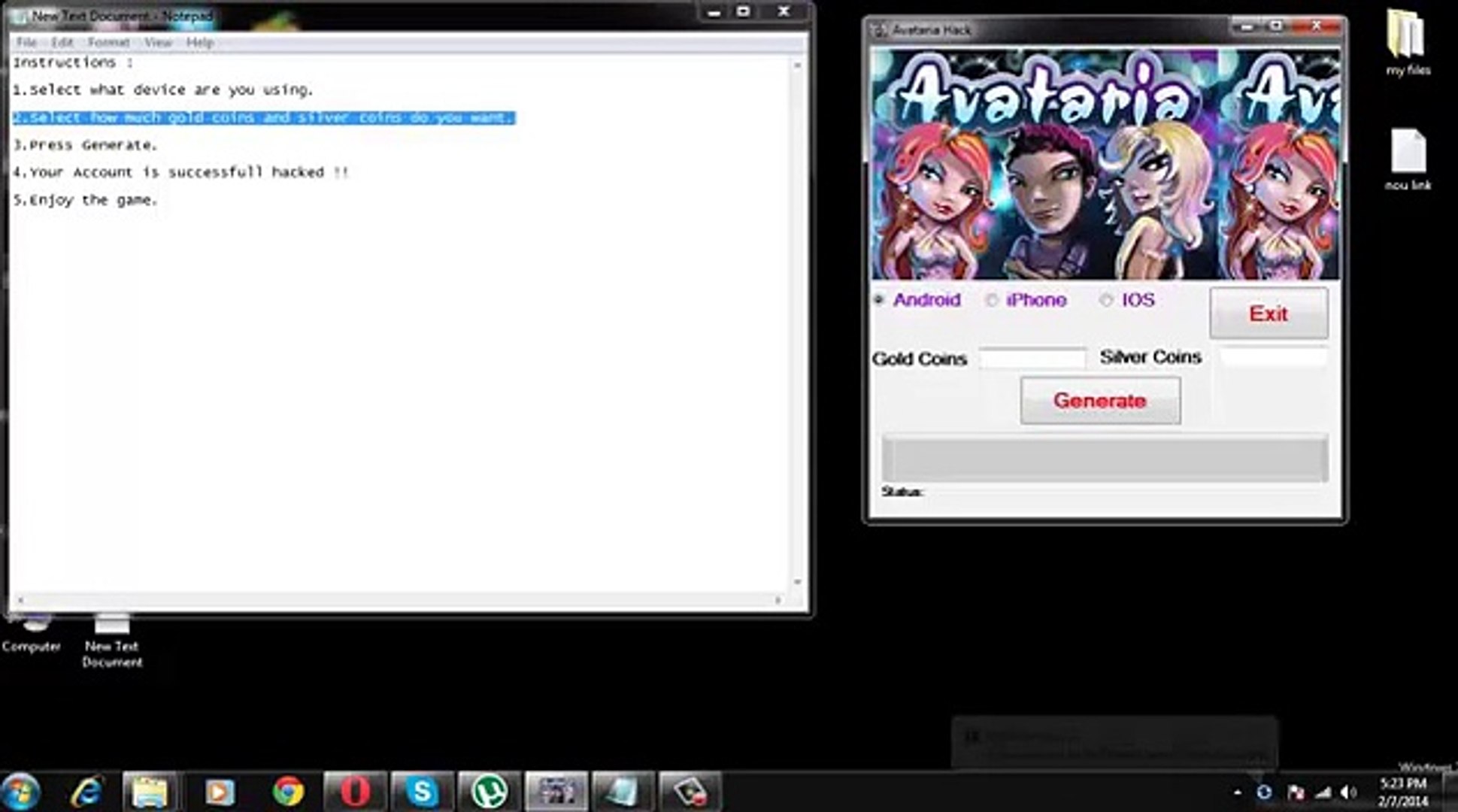
Task: Open the Notepad Format menu
Action: [x=108, y=42]
